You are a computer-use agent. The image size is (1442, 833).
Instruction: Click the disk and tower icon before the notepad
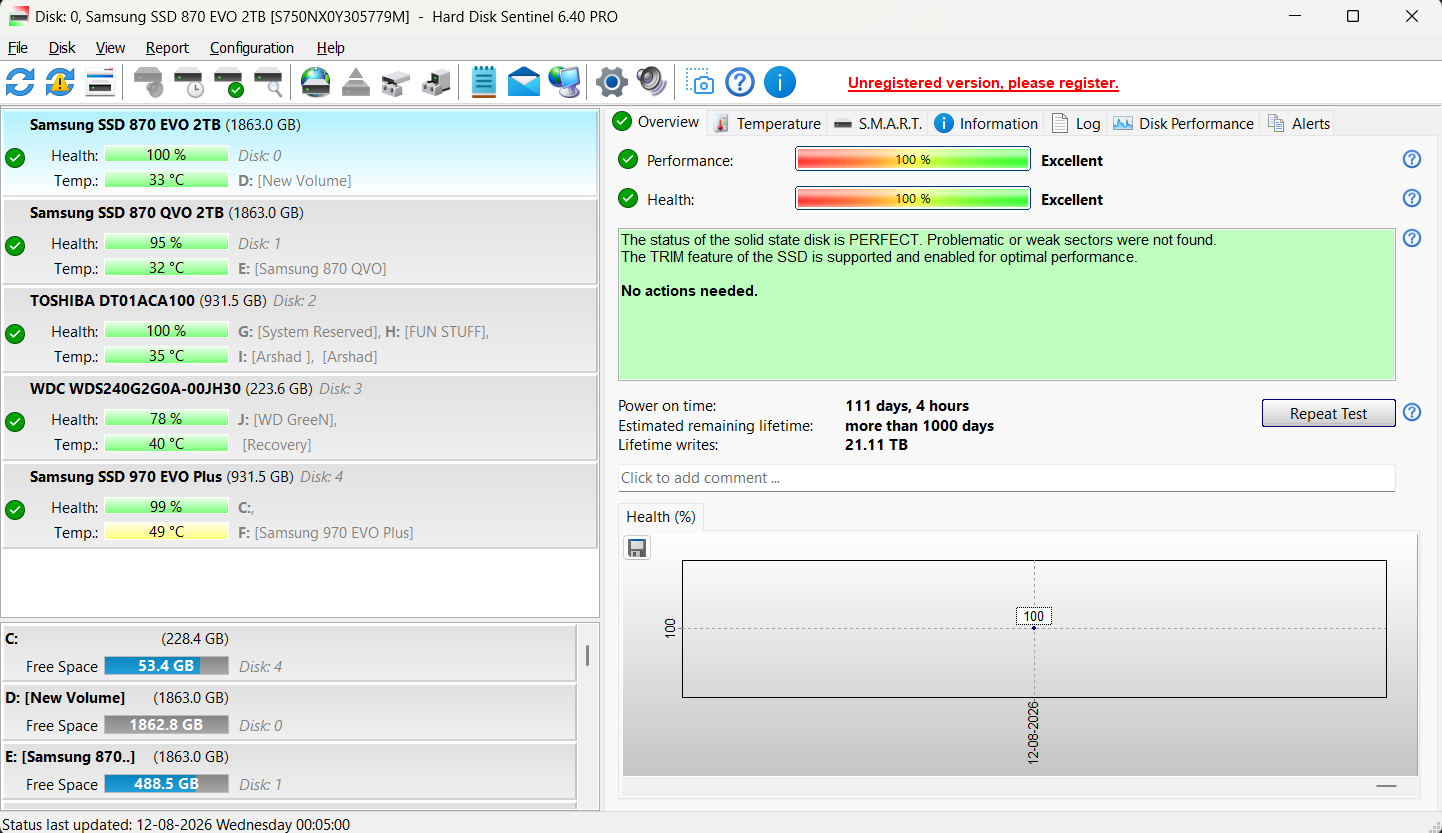(436, 82)
